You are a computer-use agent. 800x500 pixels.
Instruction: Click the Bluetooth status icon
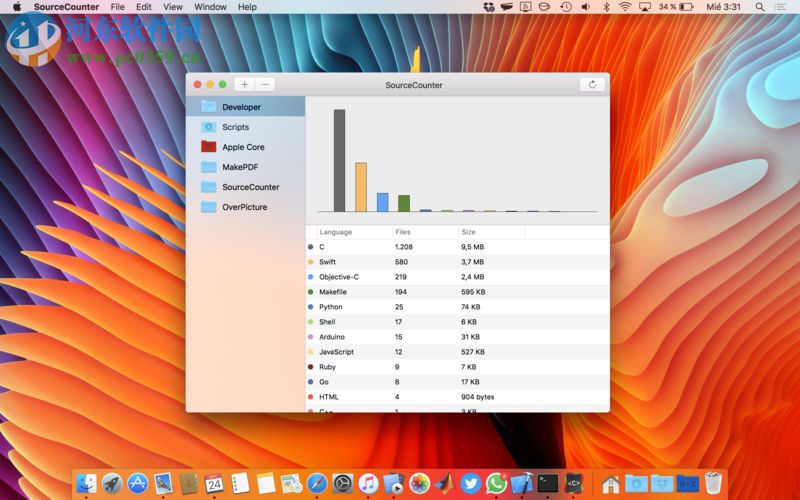(x=606, y=7)
